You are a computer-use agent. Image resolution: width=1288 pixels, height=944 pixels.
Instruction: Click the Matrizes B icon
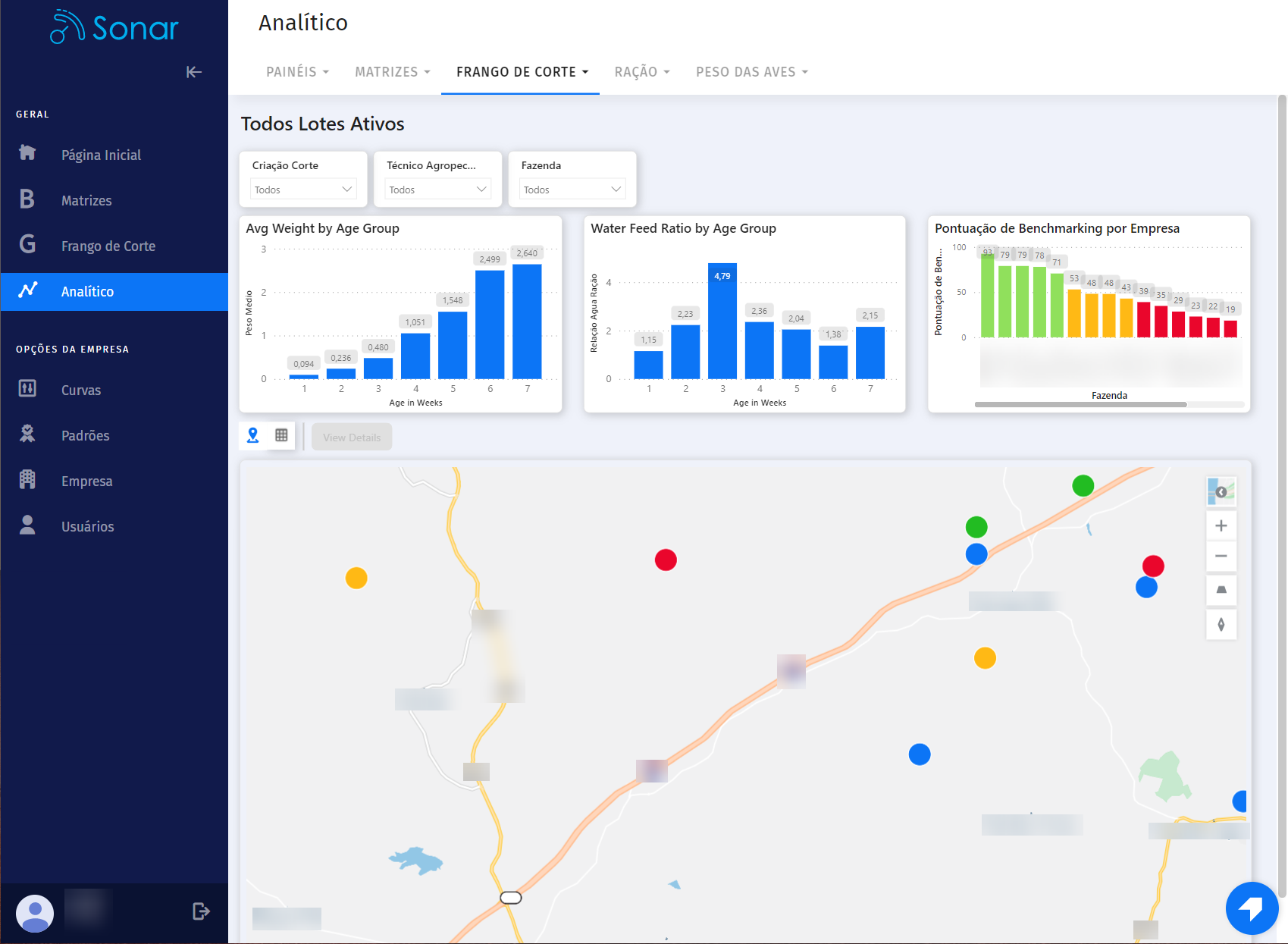click(27, 199)
